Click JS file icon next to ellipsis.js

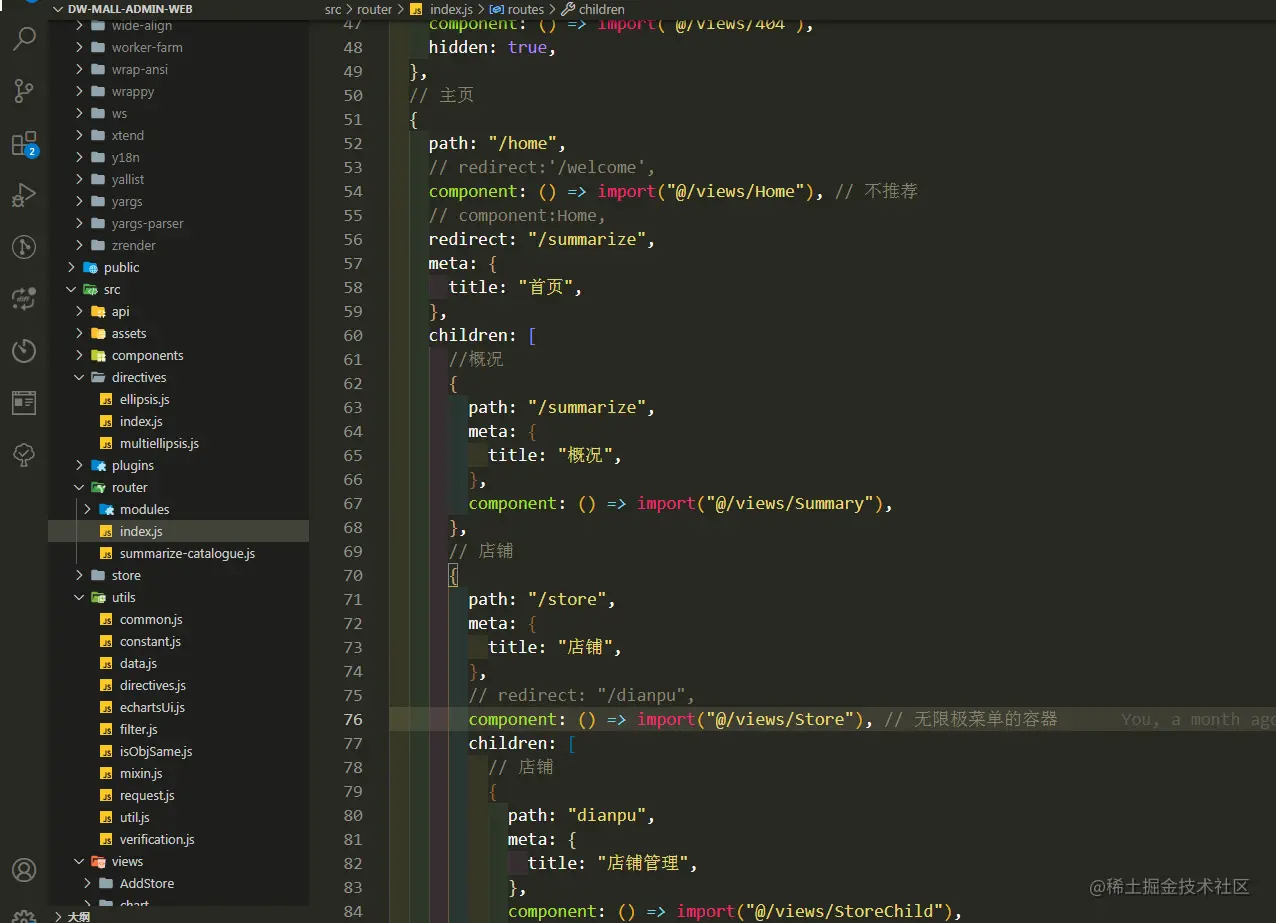(x=106, y=399)
